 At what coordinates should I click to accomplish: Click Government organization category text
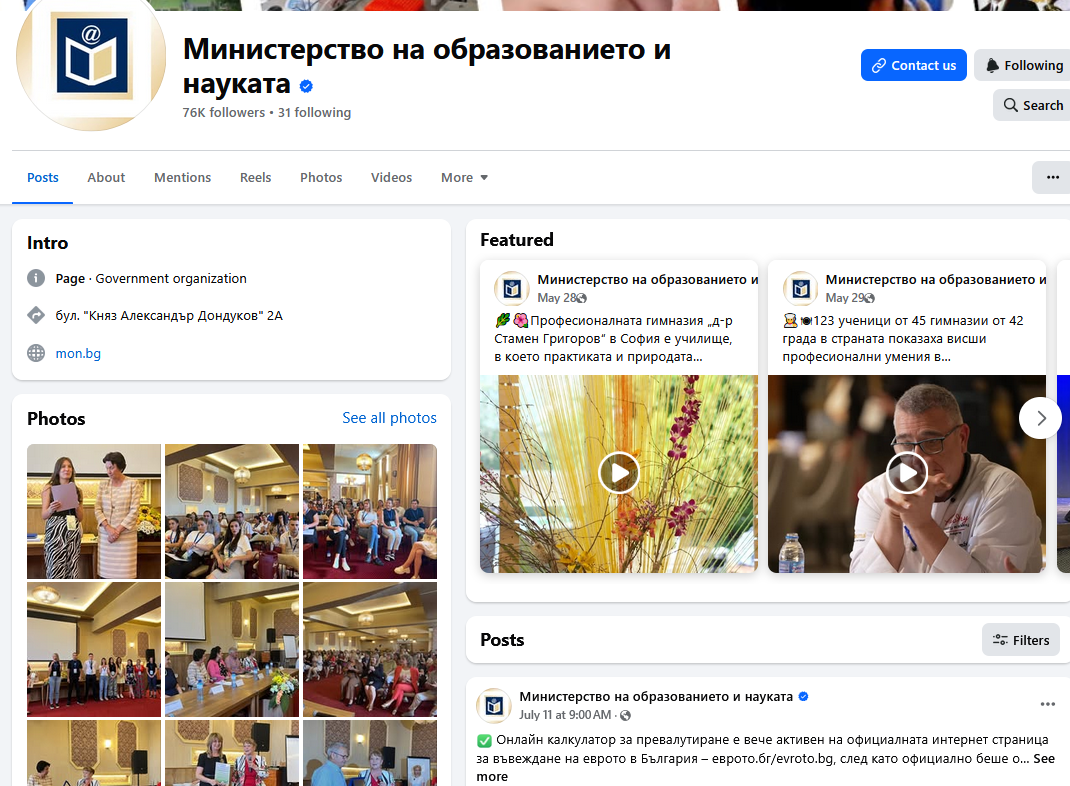click(x=171, y=278)
